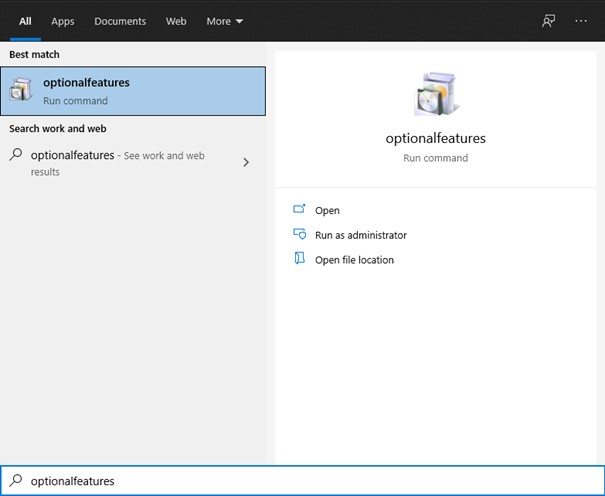
Task: Click the optionalfeatures title in preview pane
Action: (x=436, y=138)
